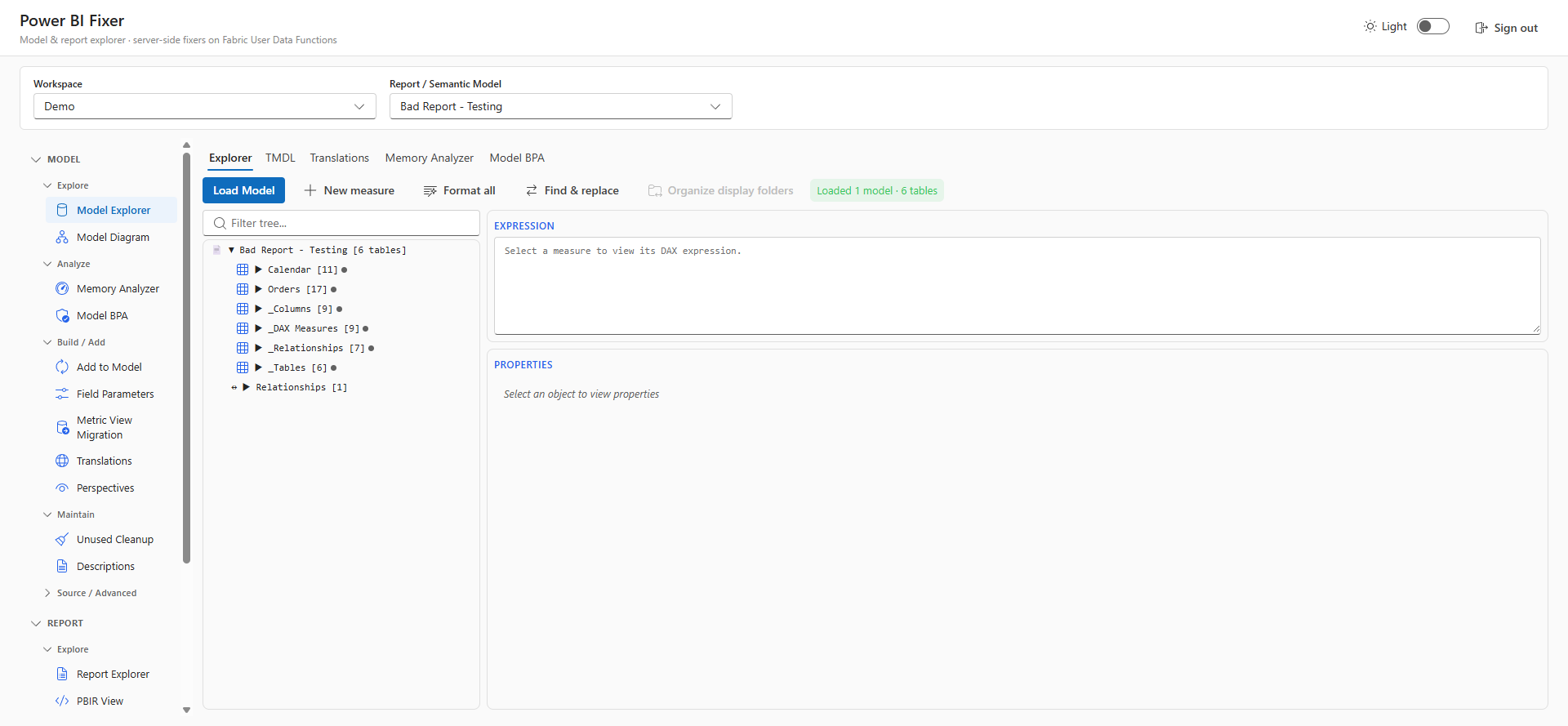Click the Unused Cleanup broom icon

pyautogui.click(x=62, y=539)
